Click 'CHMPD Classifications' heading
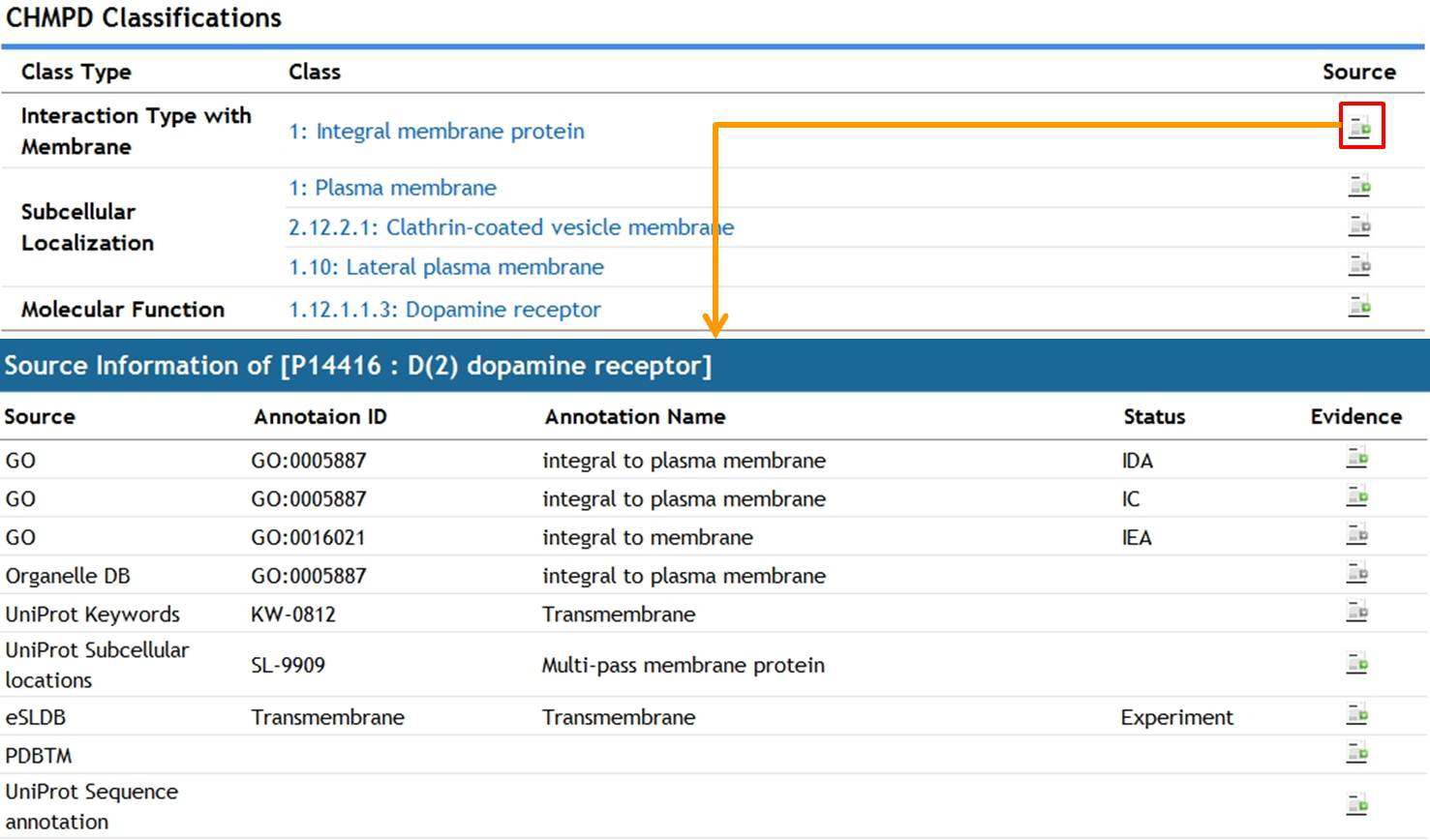Screen dimensions: 1430x840 tap(143, 17)
